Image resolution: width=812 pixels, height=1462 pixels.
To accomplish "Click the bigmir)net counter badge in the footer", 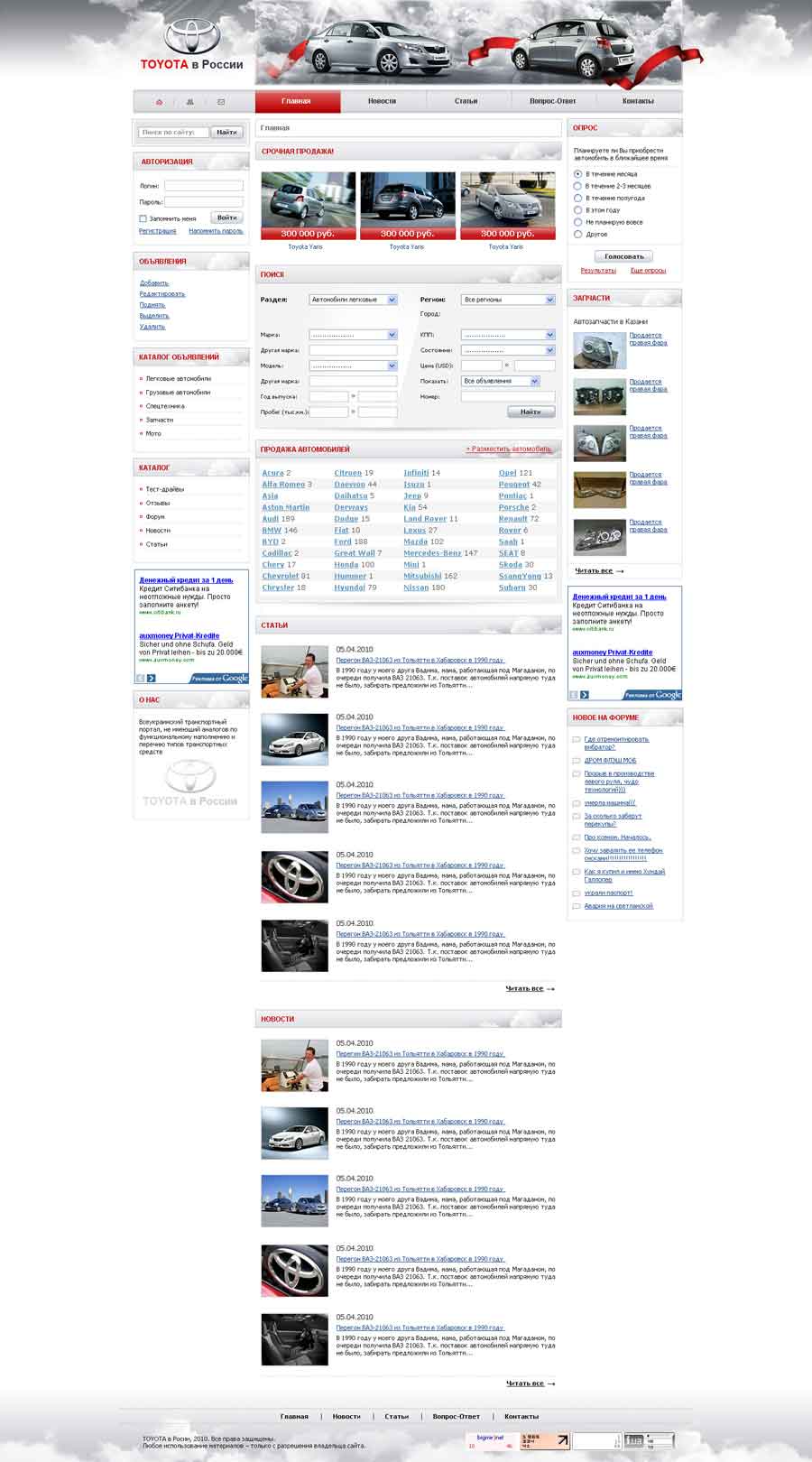I will (491, 1441).
